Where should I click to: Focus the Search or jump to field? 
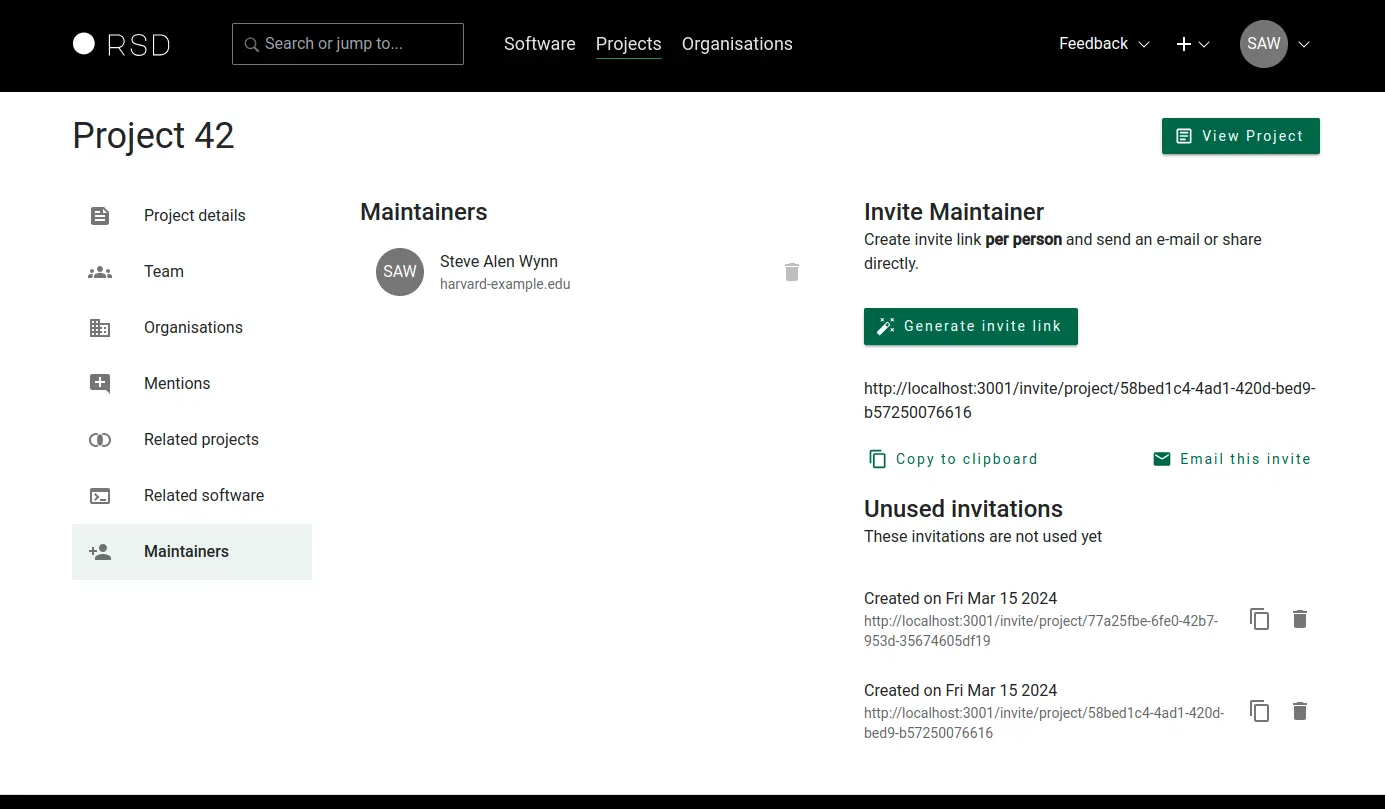(x=348, y=44)
